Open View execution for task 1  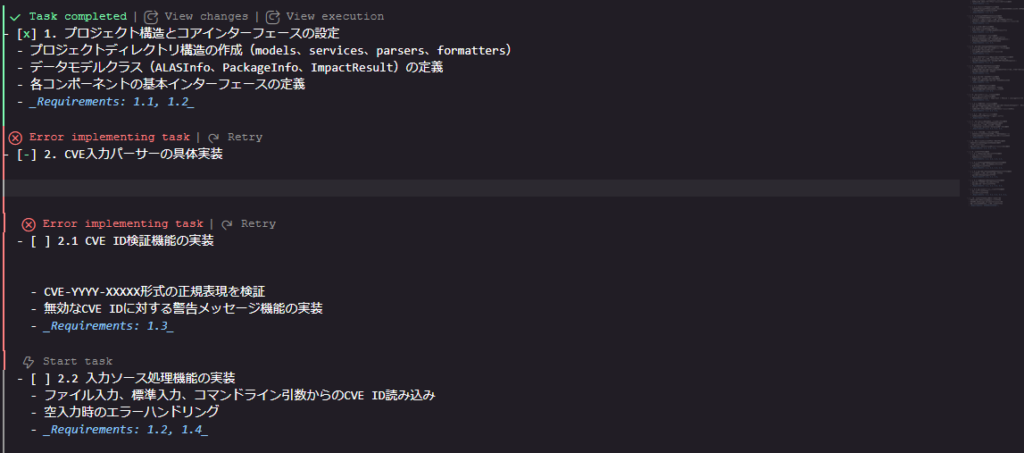coord(335,16)
